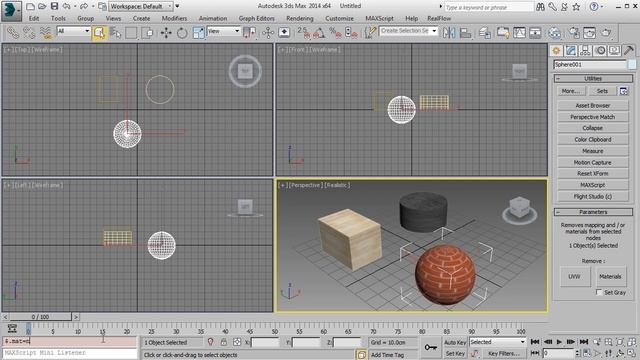640x360 pixels.
Task: Expand the Quick Access toolbar arrow
Action: pyautogui.click(x=177, y=6)
